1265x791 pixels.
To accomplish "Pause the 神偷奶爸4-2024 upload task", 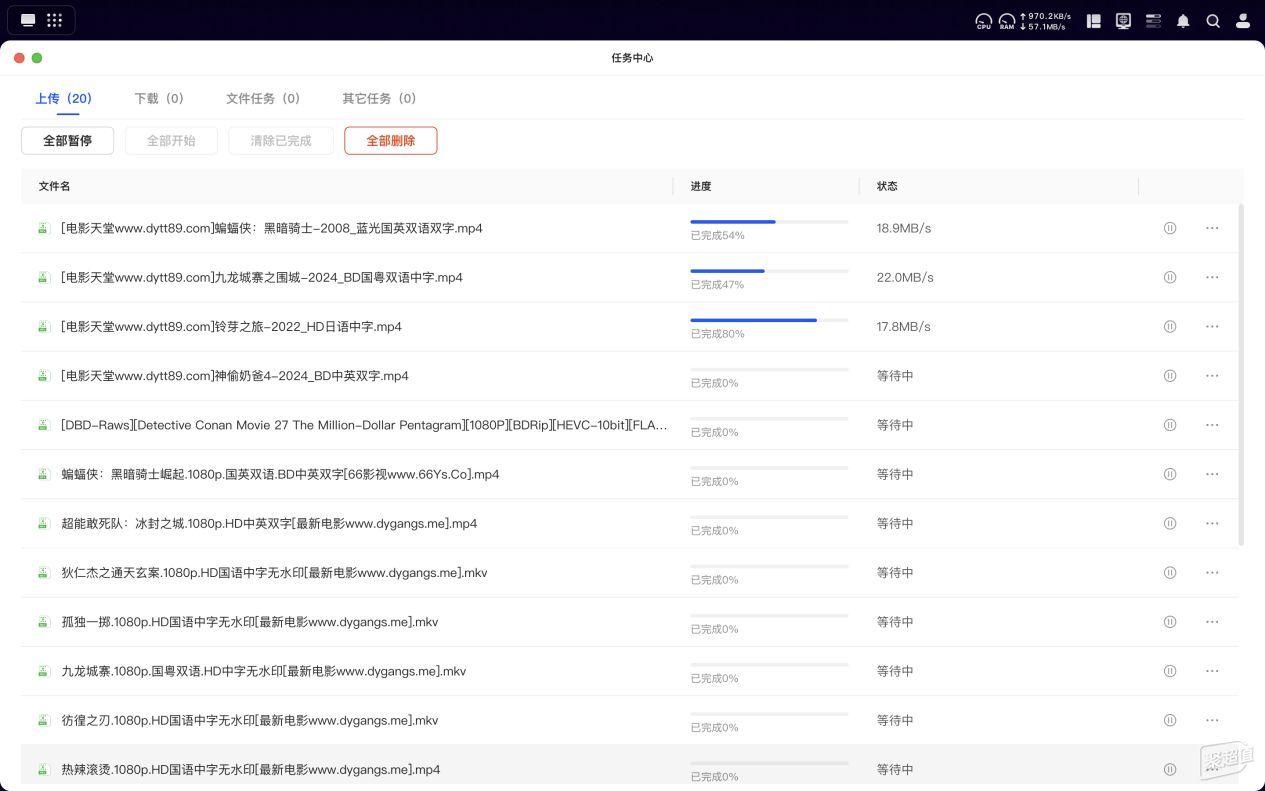I will click(x=1170, y=376).
